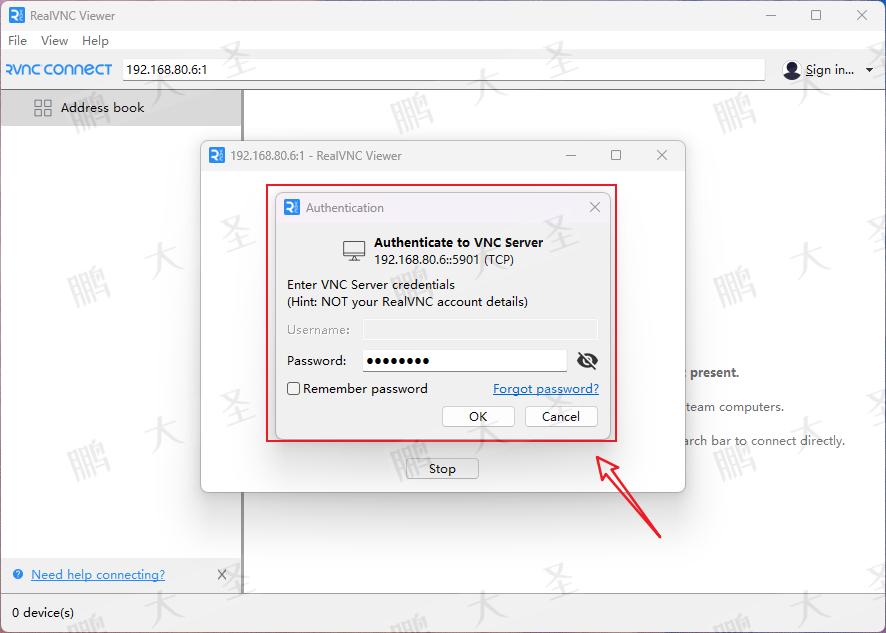Screen dimensions: 886x633
Task: Maximize the main RealVNC Viewer window
Action: pos(816,15)
